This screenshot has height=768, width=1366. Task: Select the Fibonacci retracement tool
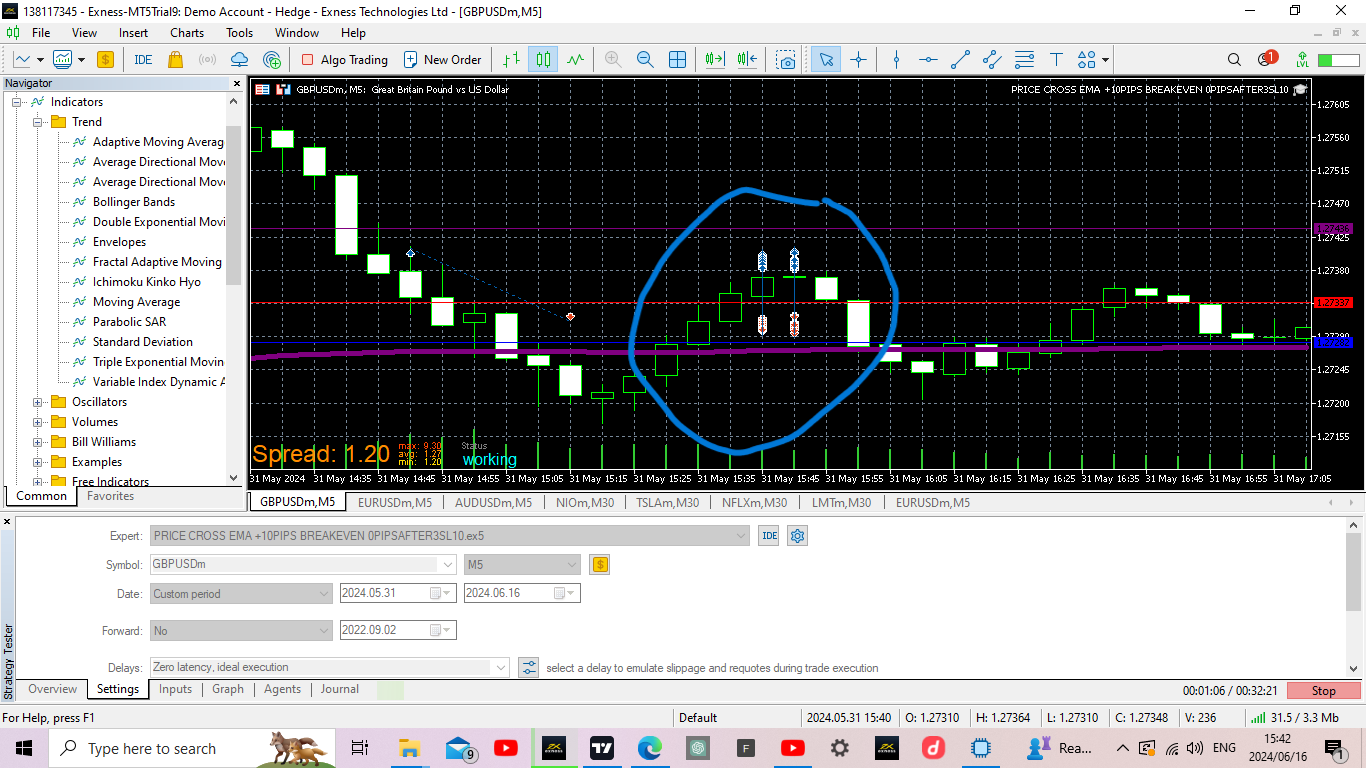(1024, 60)
